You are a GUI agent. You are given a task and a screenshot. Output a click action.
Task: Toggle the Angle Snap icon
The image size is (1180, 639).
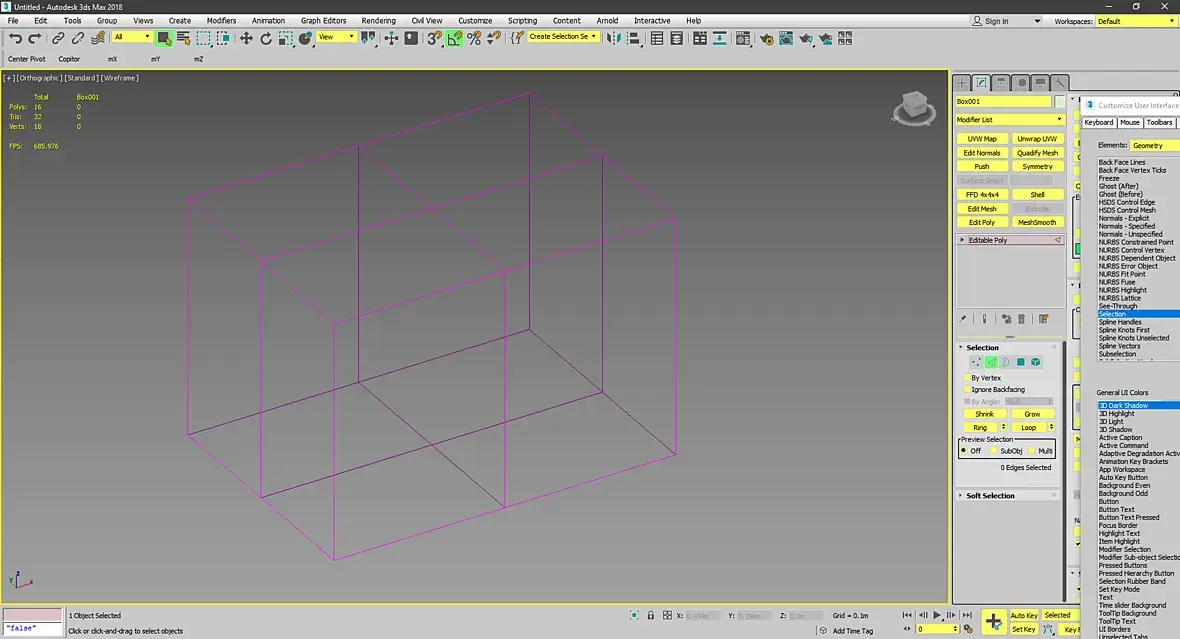455,38
